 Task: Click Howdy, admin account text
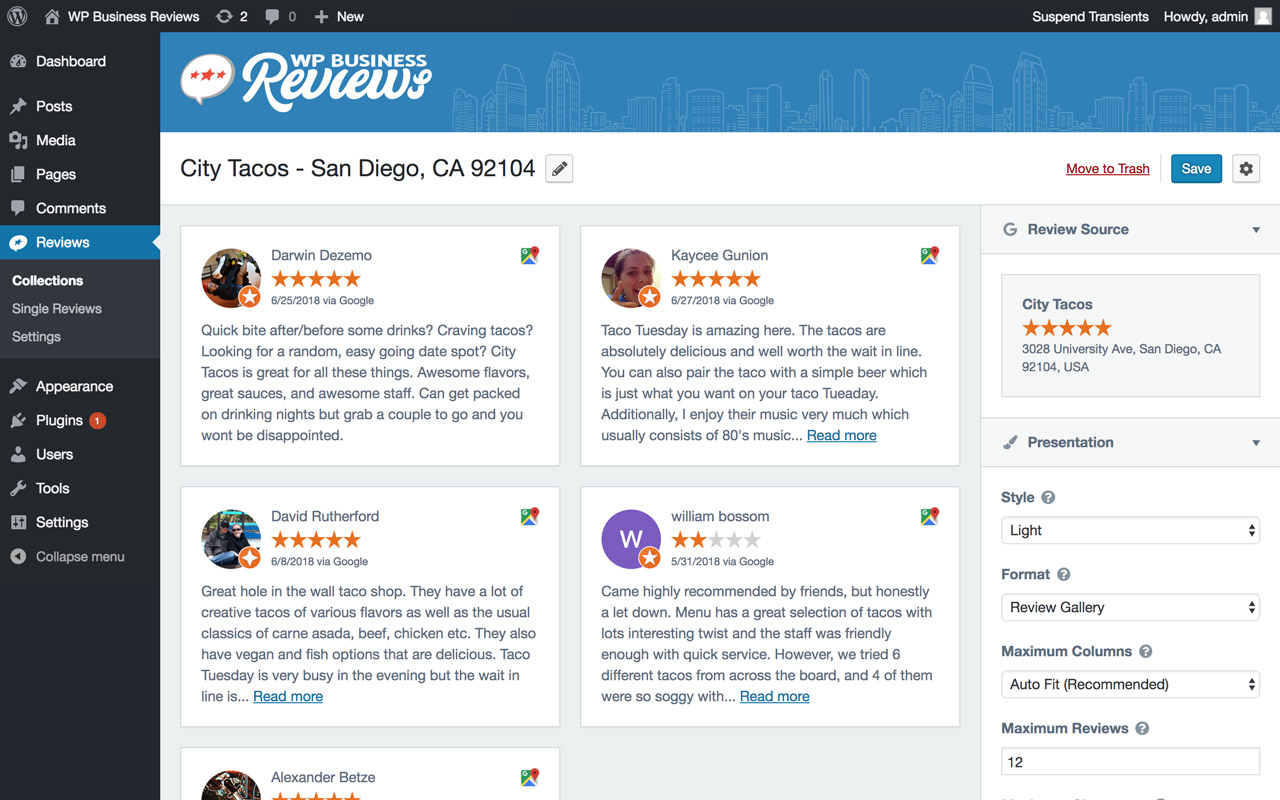coord(1206,17)
